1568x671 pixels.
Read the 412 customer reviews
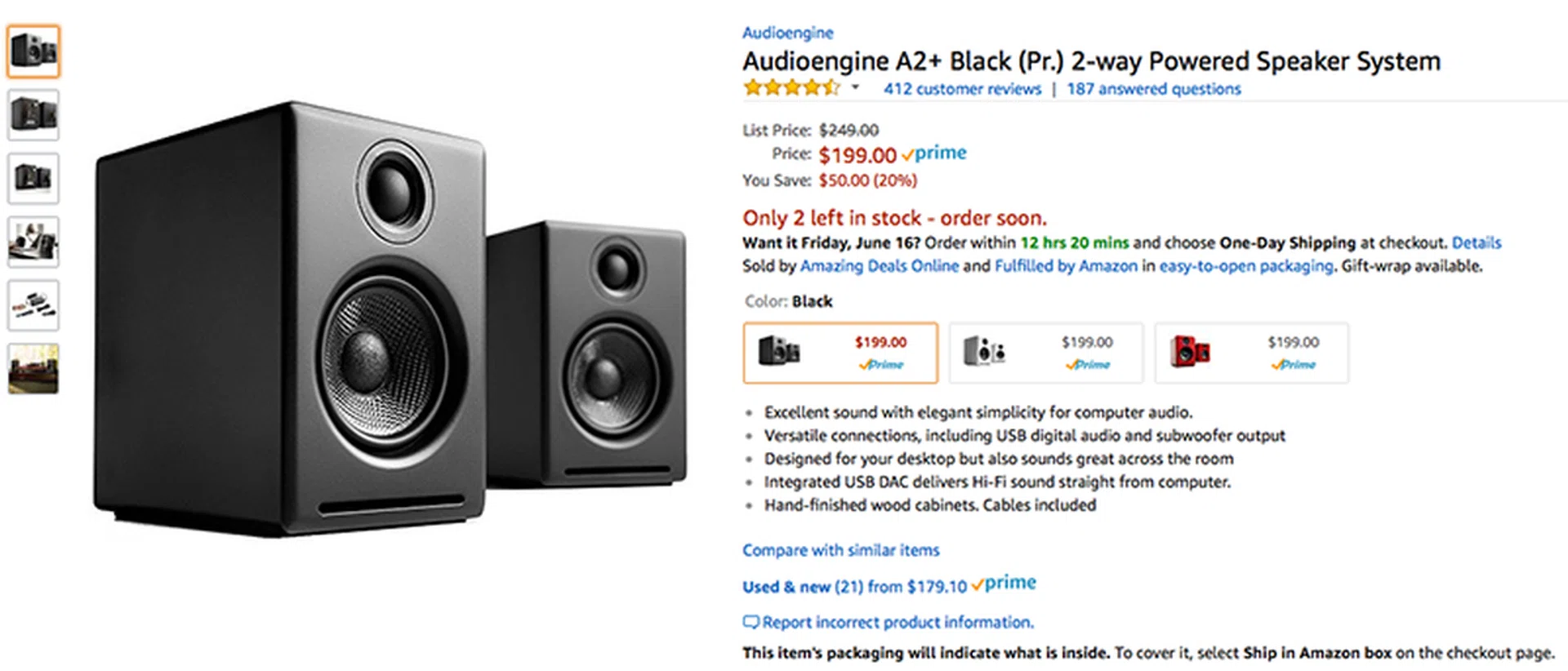click(x=962, y=89)
